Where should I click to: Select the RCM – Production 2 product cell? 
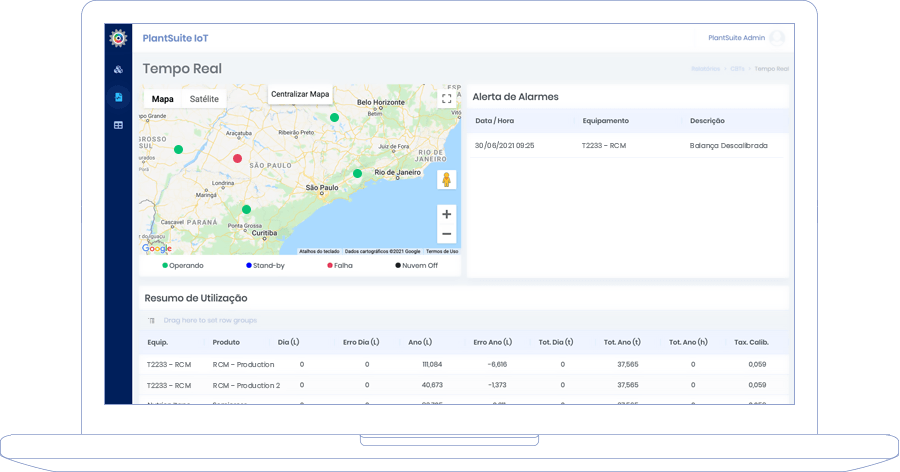coord(246,385)
